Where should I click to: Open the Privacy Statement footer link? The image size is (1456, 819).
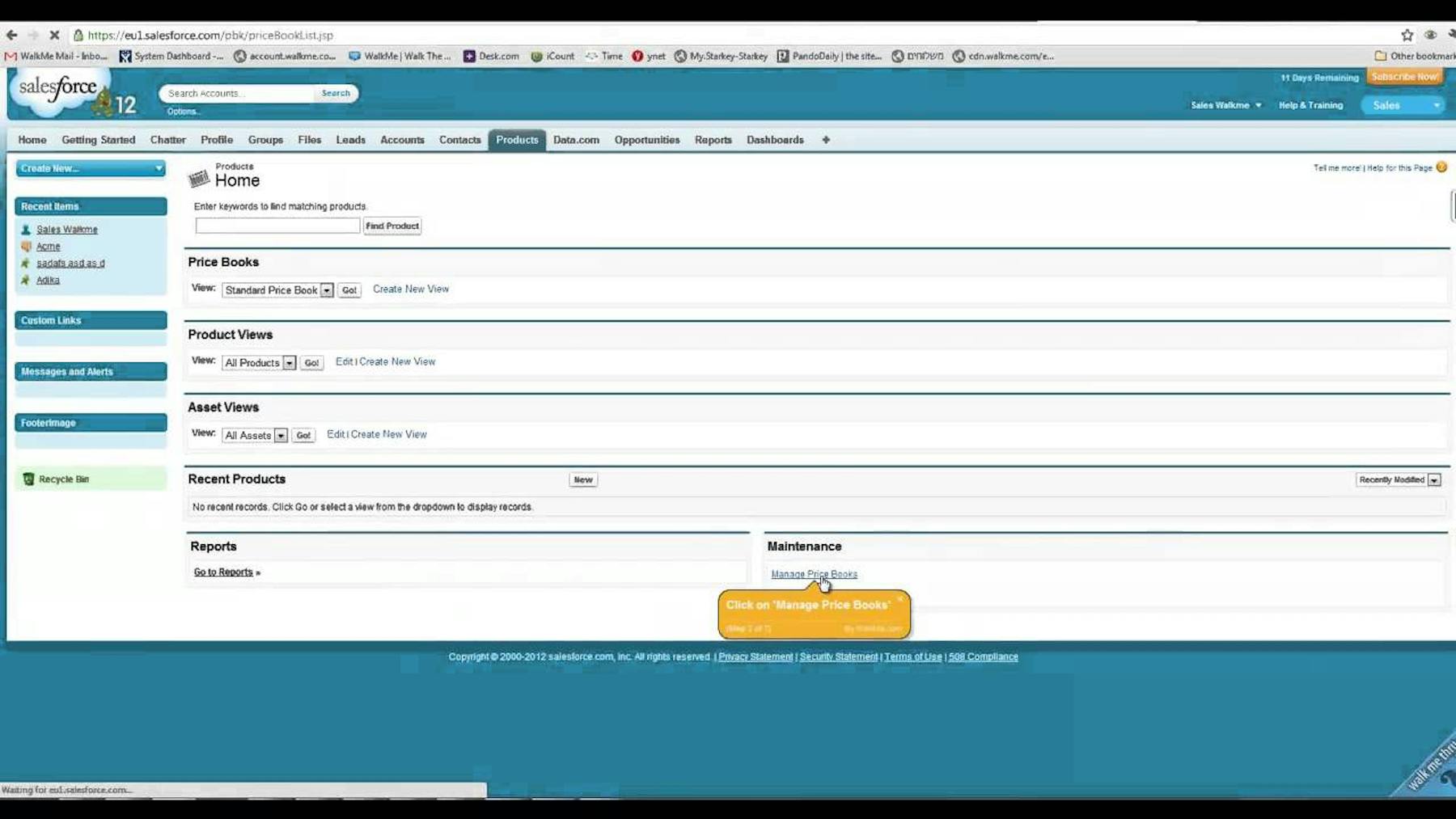coord(756,656)
